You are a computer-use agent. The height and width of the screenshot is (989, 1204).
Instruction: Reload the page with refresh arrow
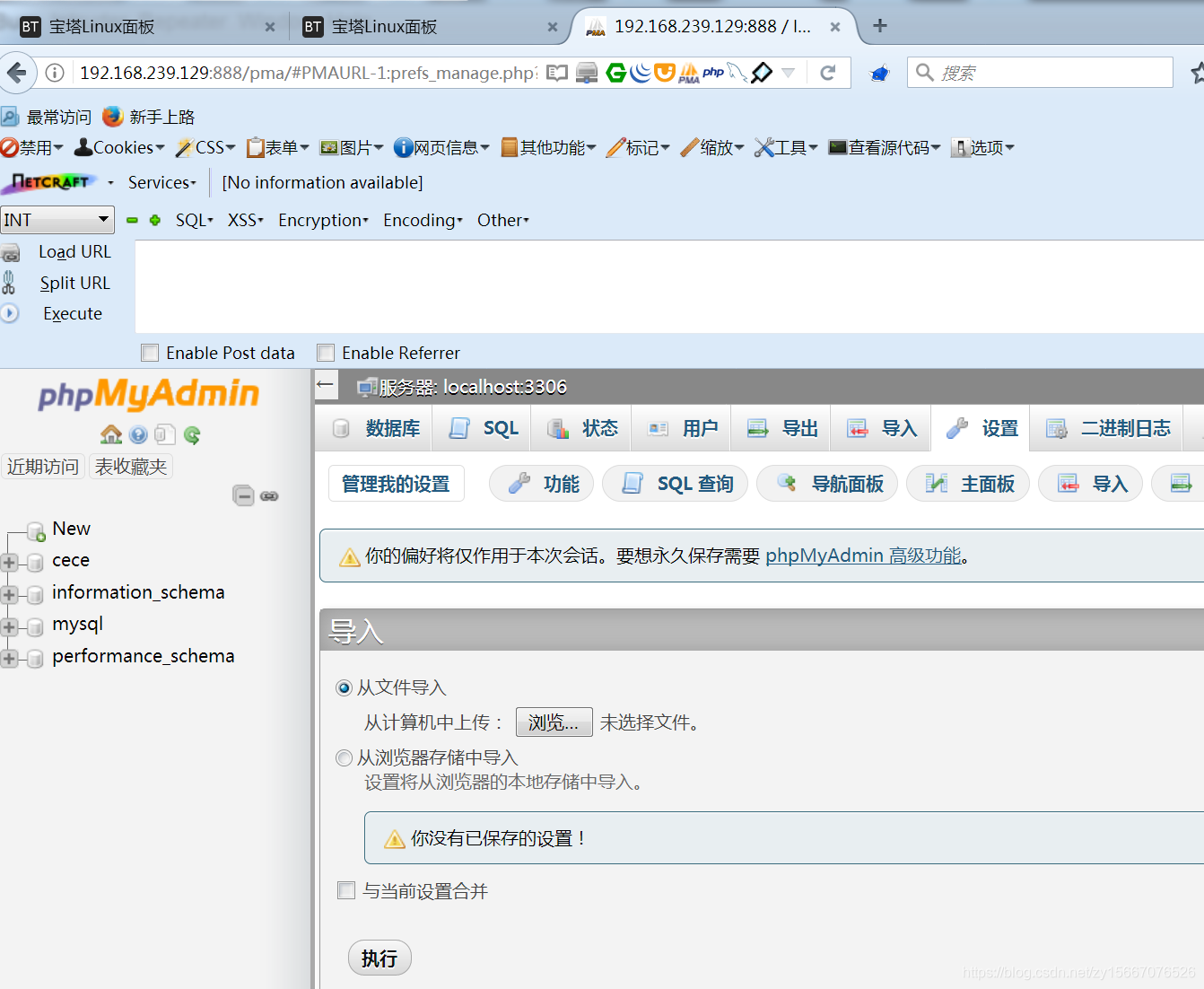coord(828,73)
